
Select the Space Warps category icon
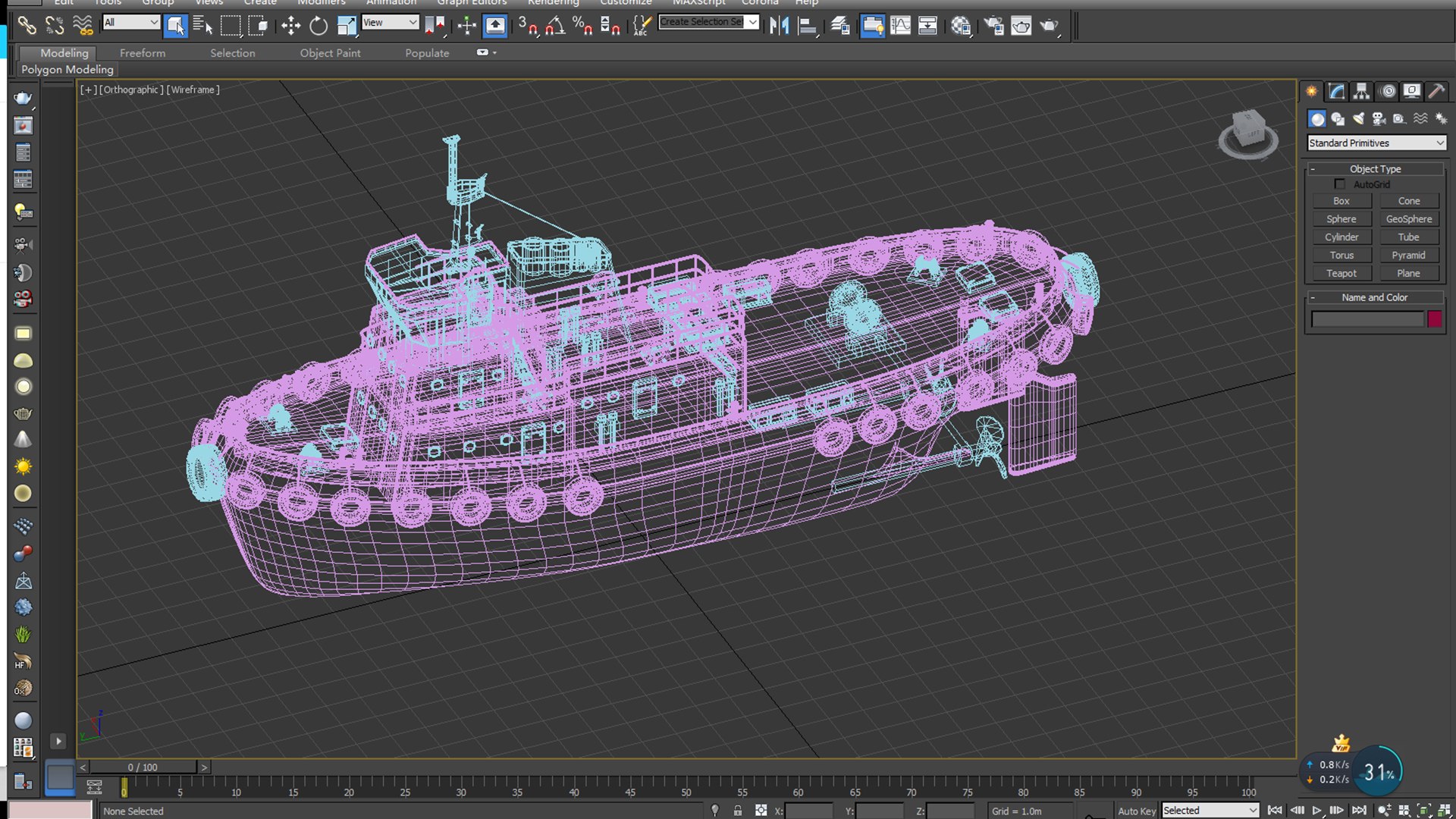tap(1420, 119)
